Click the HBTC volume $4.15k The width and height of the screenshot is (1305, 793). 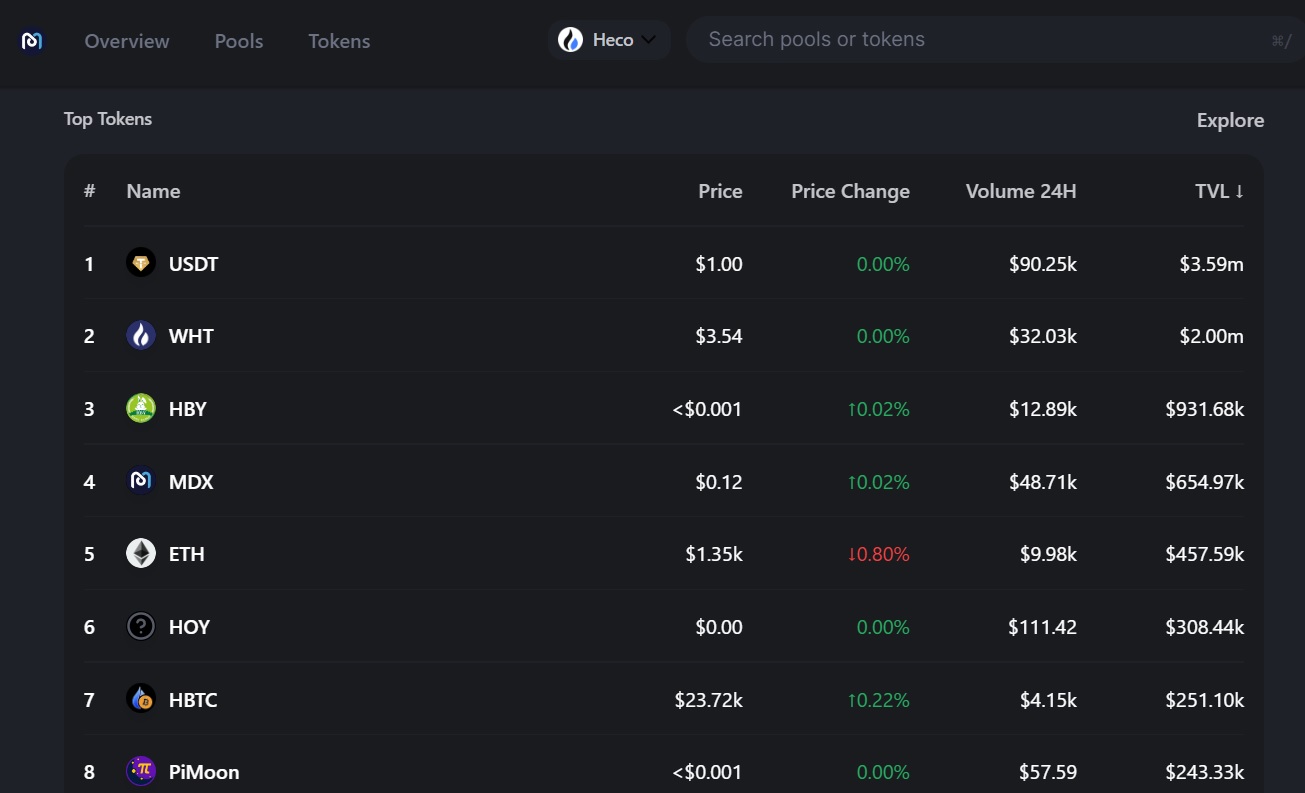(1048, 700)
